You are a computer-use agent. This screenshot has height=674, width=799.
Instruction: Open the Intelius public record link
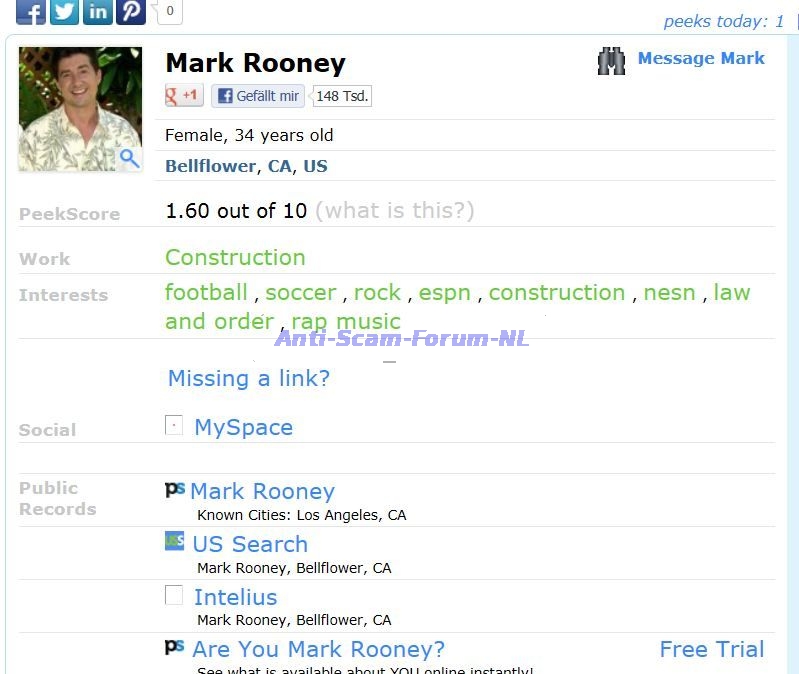(x=235, y=597)
